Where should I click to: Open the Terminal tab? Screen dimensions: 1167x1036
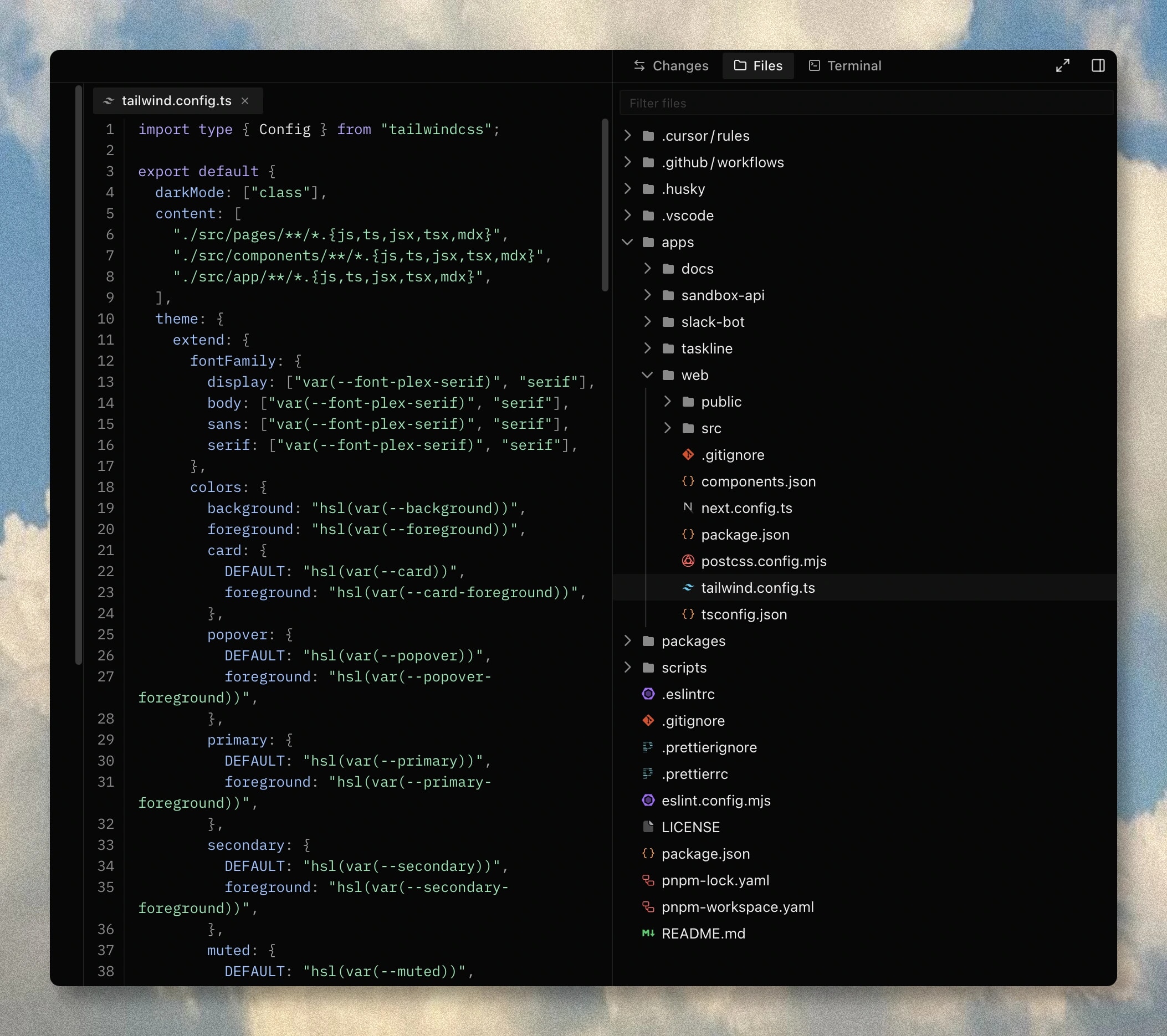(845, 65)
